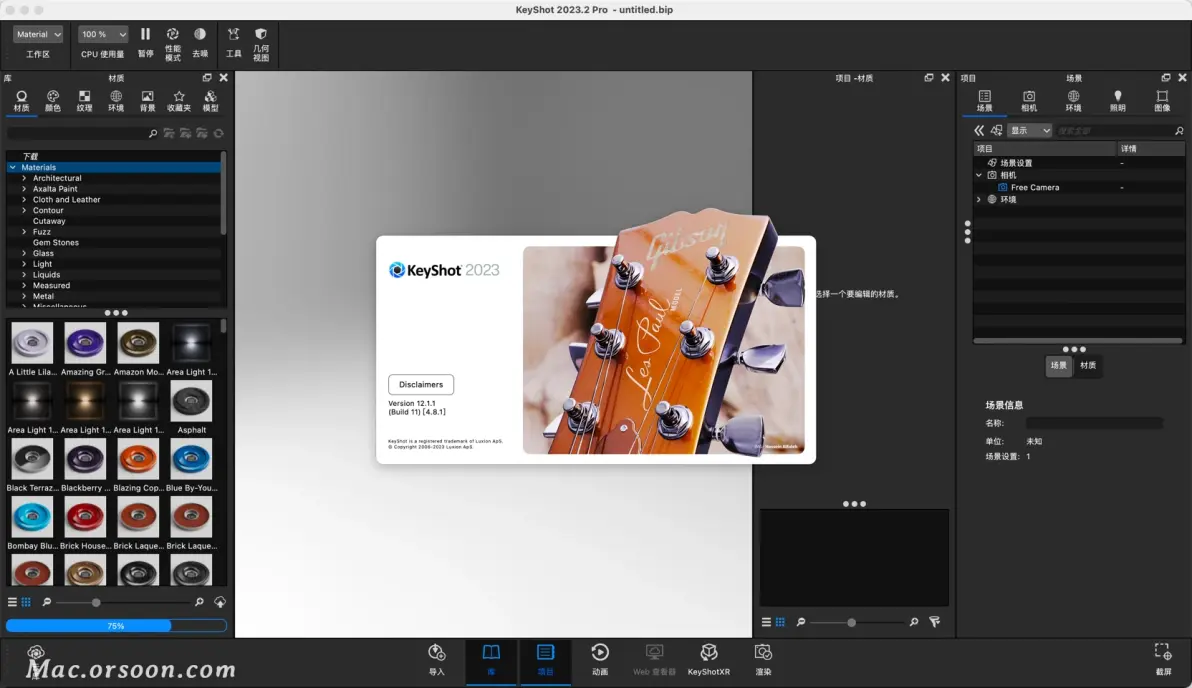This screenshot has height=688, width=1192.
Task: Open the Material workspace dropdown
Action: pyautogui.click(x=38, y=34)
